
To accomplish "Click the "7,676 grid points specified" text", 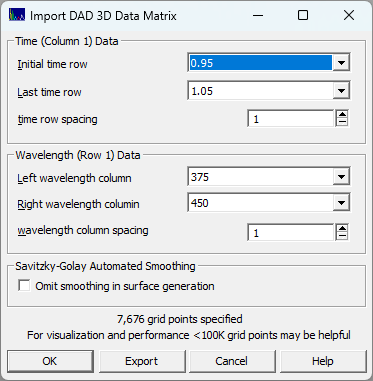I will coord(180,319).
